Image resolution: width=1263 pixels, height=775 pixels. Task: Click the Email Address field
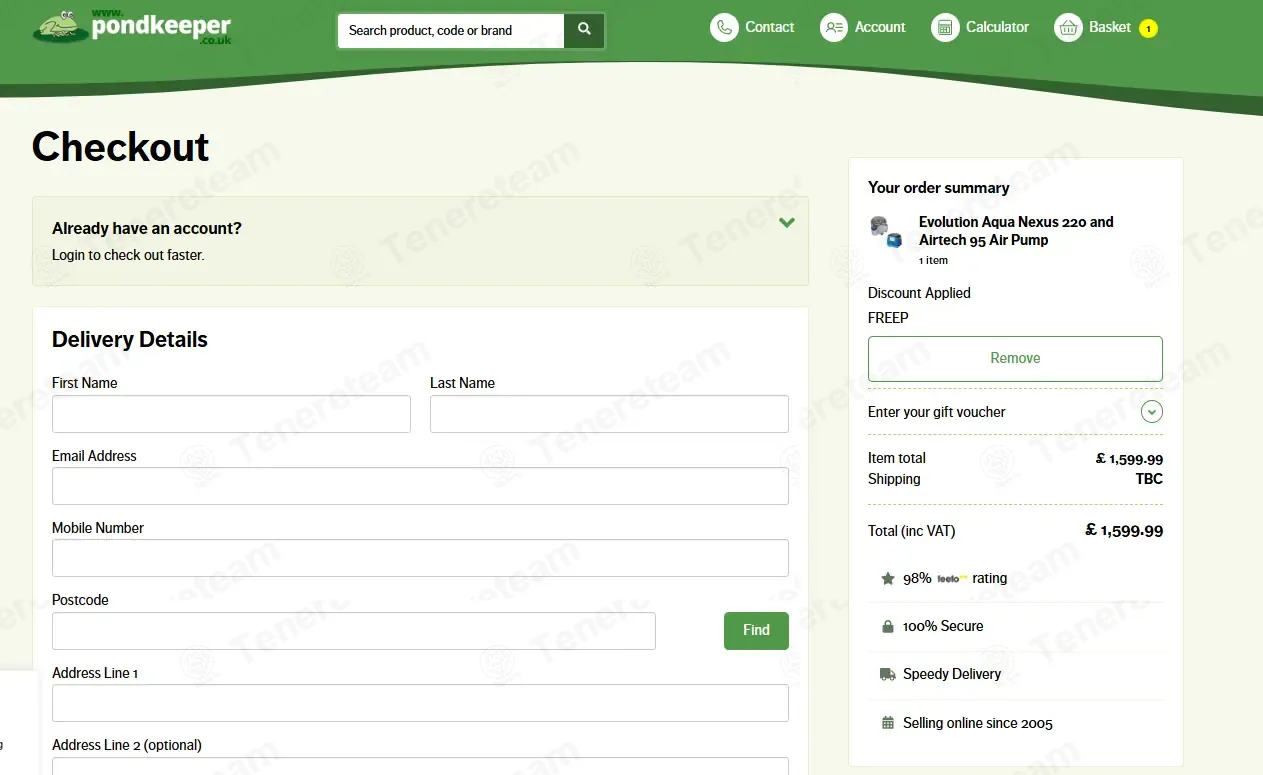click(x=420, y=486)
